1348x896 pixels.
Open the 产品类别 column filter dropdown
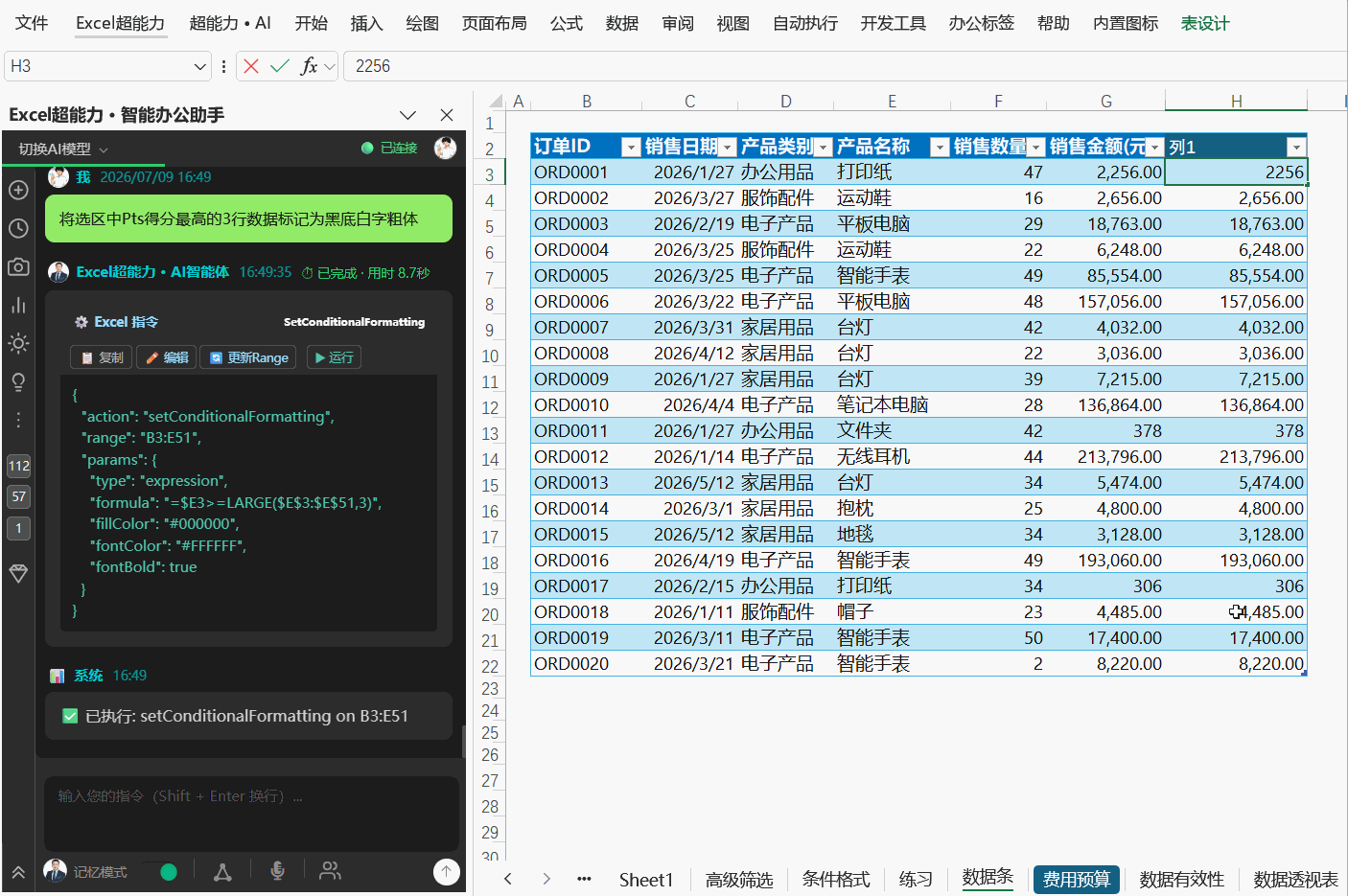coord(824,147)
